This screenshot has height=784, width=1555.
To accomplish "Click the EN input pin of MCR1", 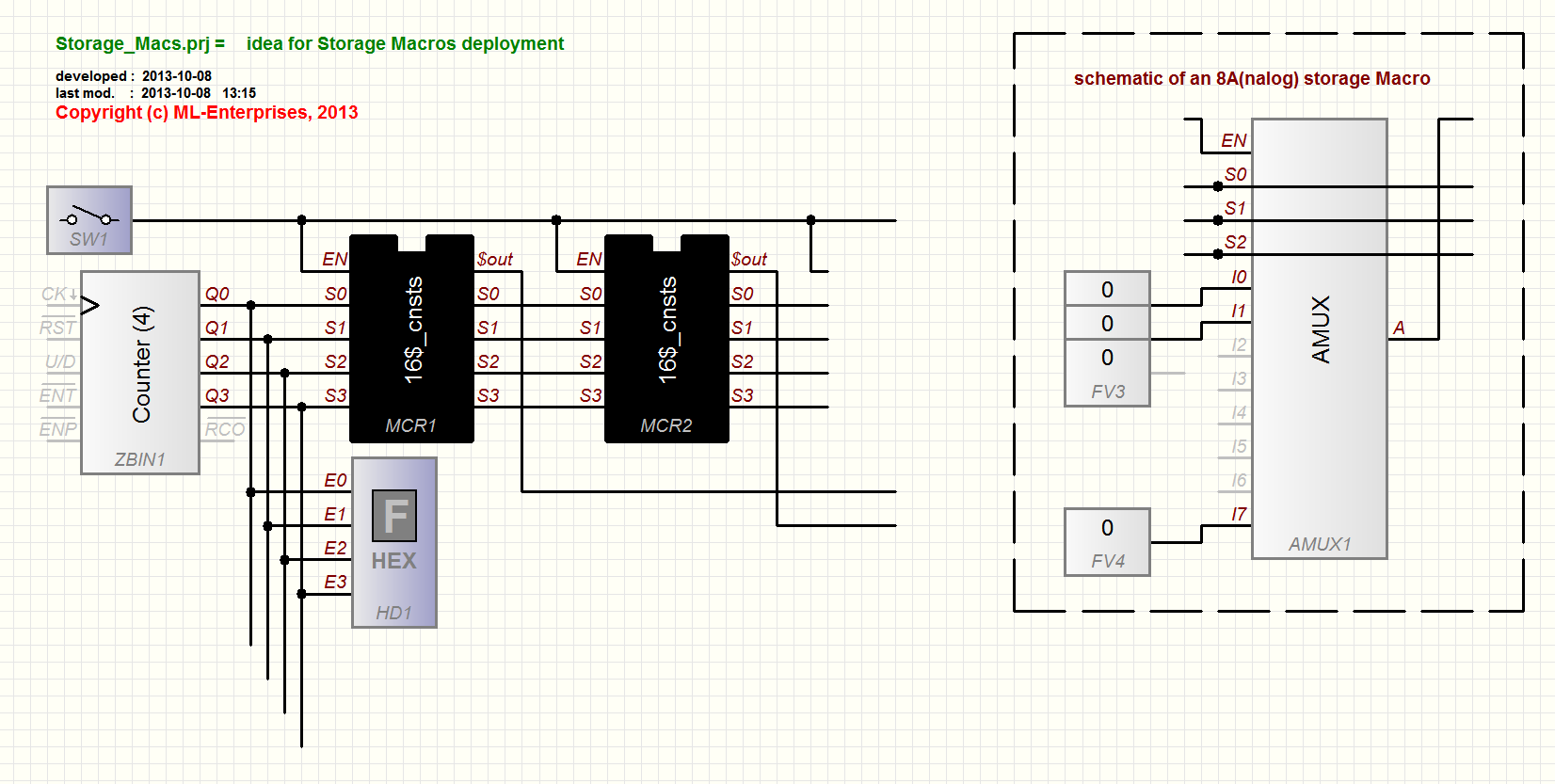I will 335,259.
